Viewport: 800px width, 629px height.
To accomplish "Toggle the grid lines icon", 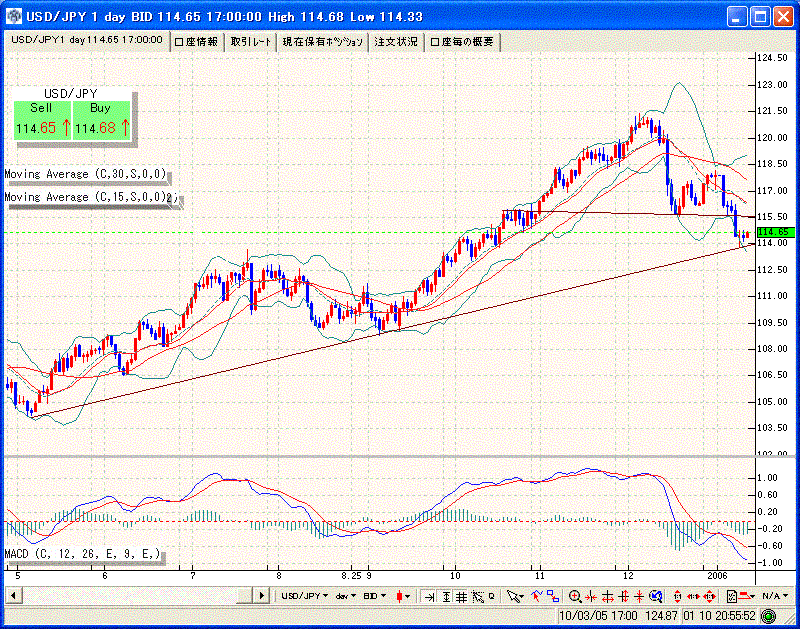I will click(461, 596).
